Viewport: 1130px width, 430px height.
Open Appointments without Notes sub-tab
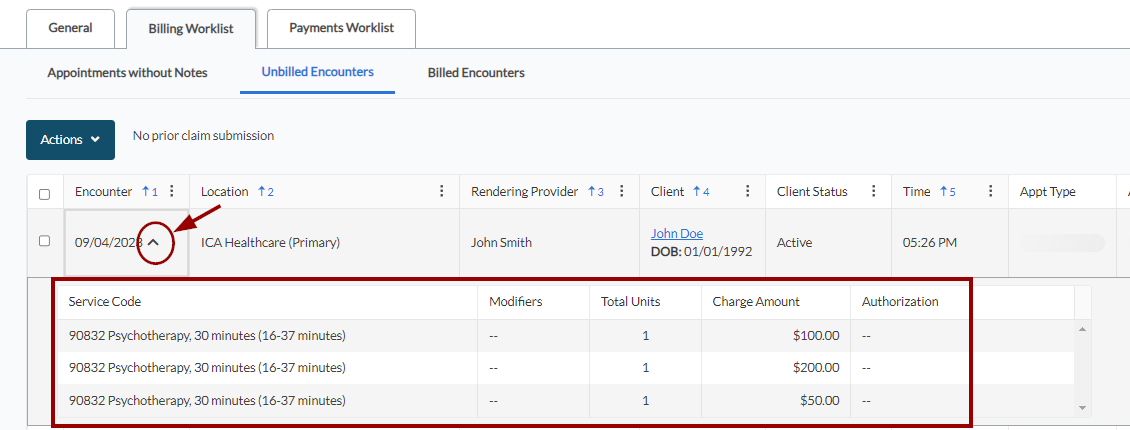(x=127, y=73)
